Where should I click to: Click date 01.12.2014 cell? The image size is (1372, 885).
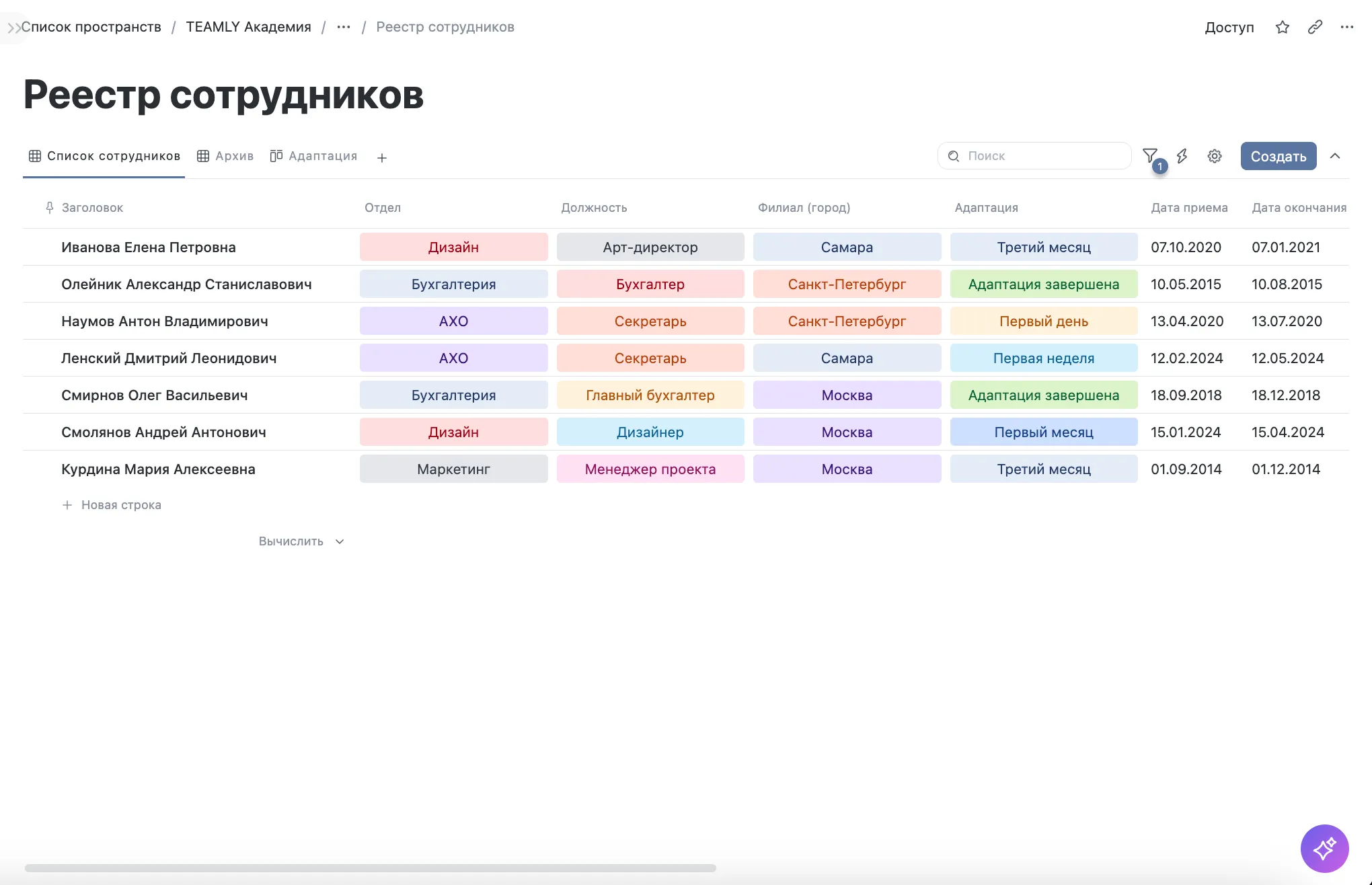(x=1286, y=469)
